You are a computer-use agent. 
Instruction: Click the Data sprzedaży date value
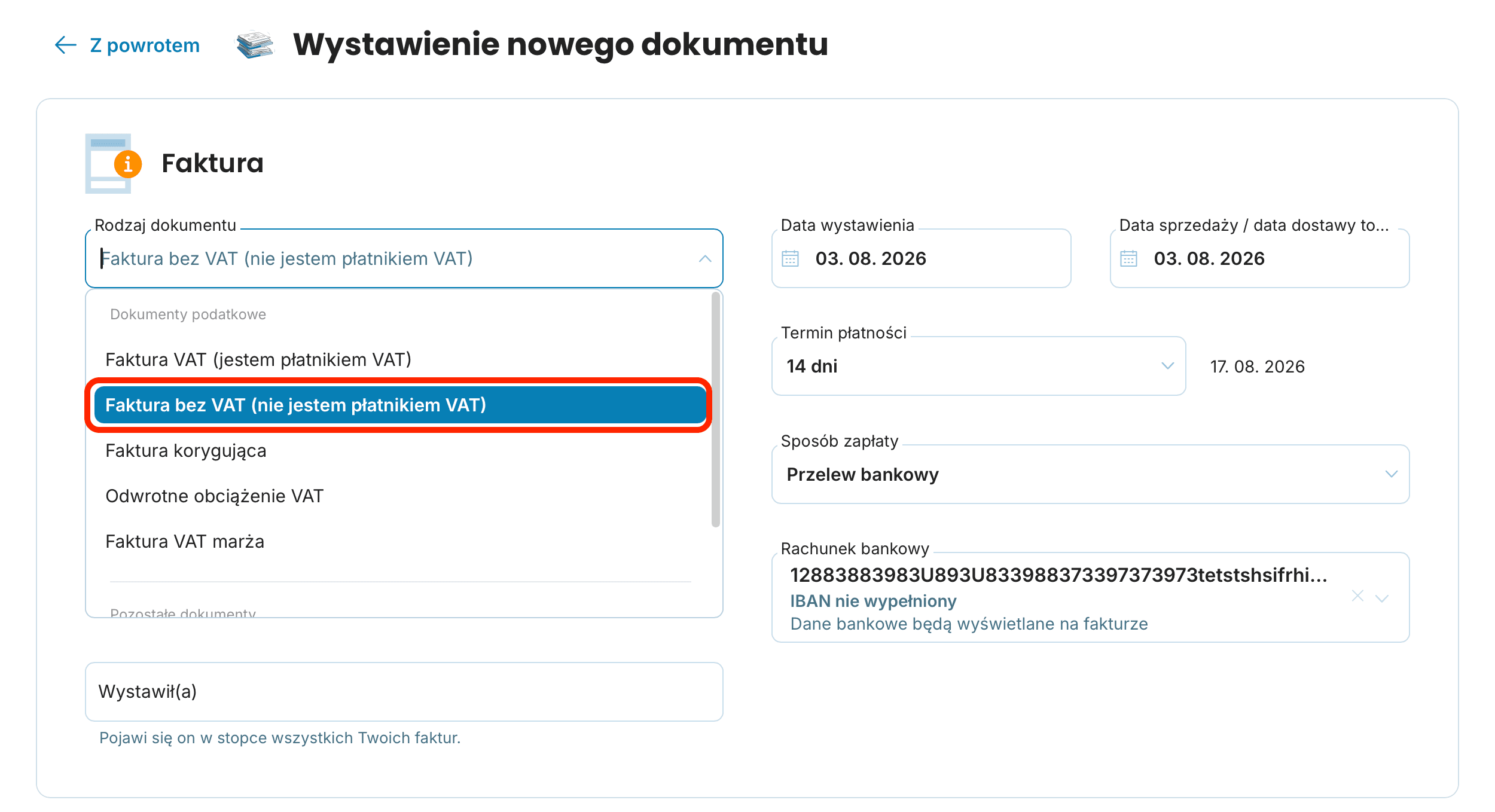pos(1209,258)
